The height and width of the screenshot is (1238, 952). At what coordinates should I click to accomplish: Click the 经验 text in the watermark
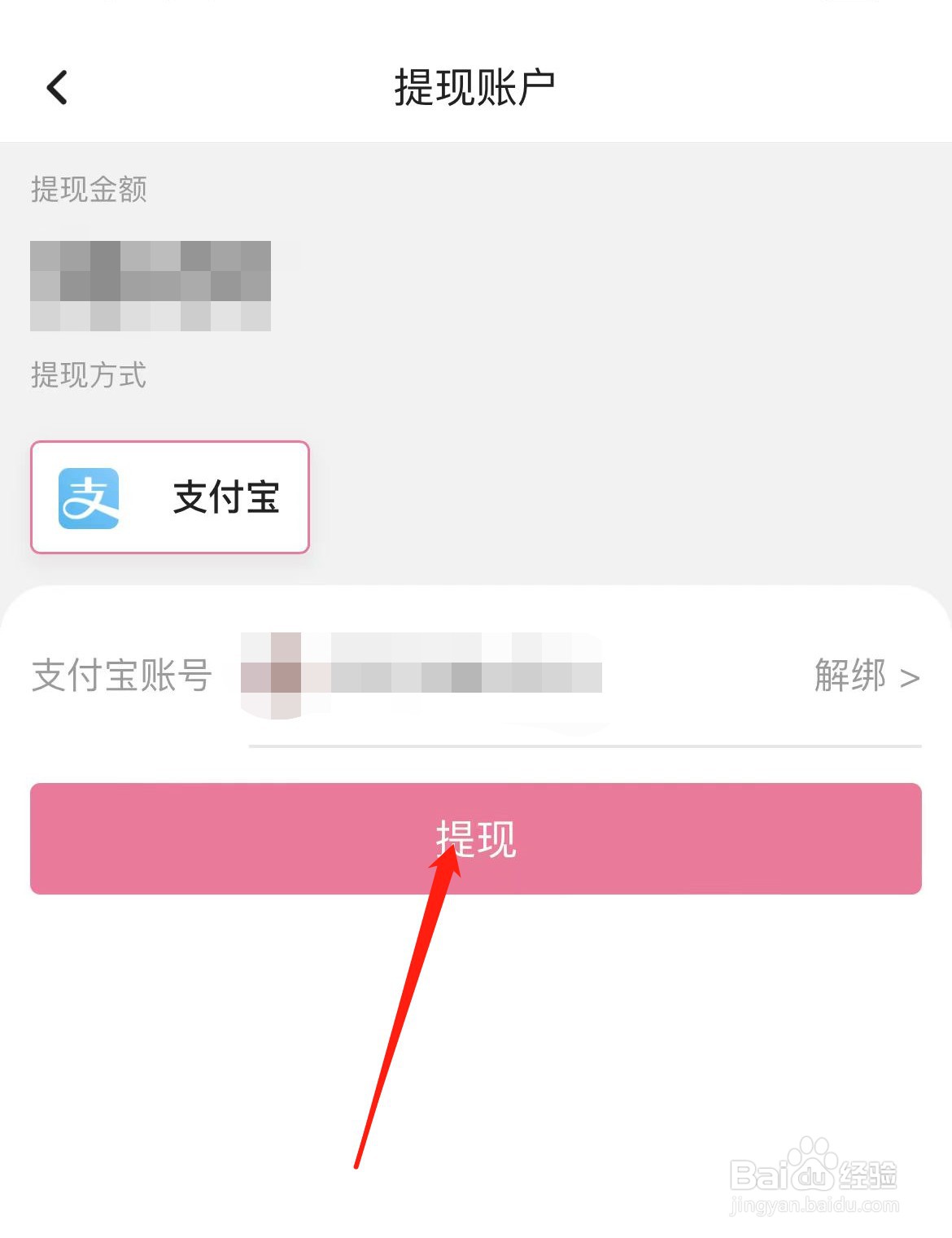pos(867,1176)
